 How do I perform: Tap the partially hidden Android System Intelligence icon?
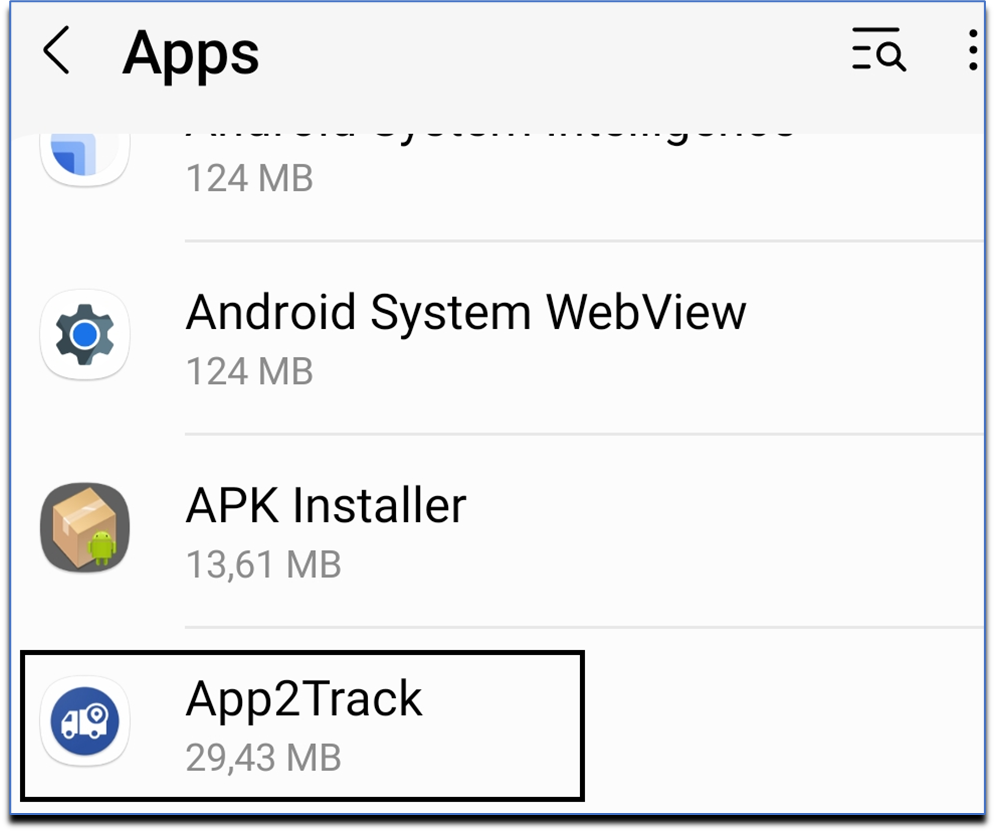click(x=85, y=159)
